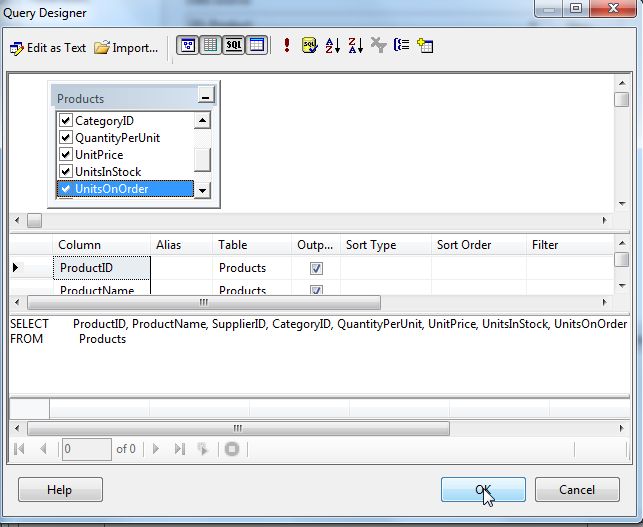The width and height of the screenshot is (643, 527).
Task: Go to next record in results navigator
Action: [x=155, y=449]
